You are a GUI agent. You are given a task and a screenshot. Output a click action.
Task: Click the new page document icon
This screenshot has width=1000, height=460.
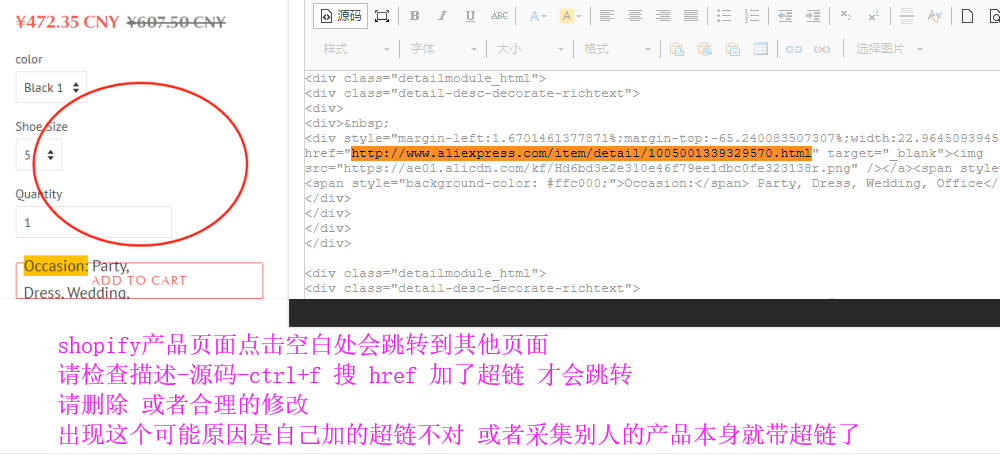click(x=967, y=16)
